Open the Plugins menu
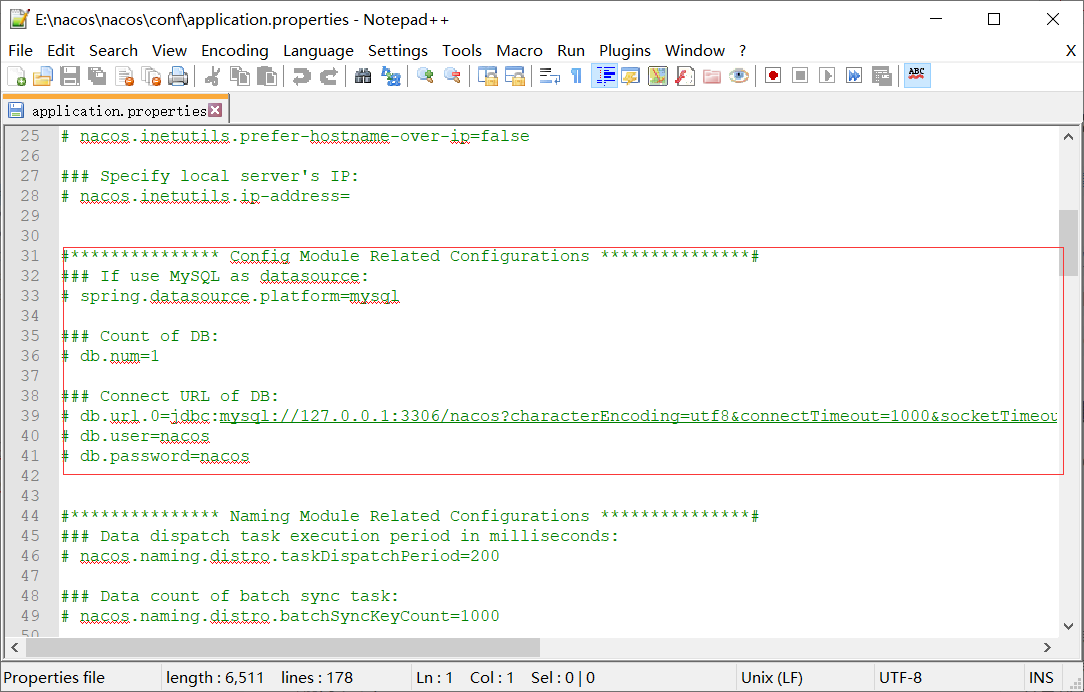 625,50
